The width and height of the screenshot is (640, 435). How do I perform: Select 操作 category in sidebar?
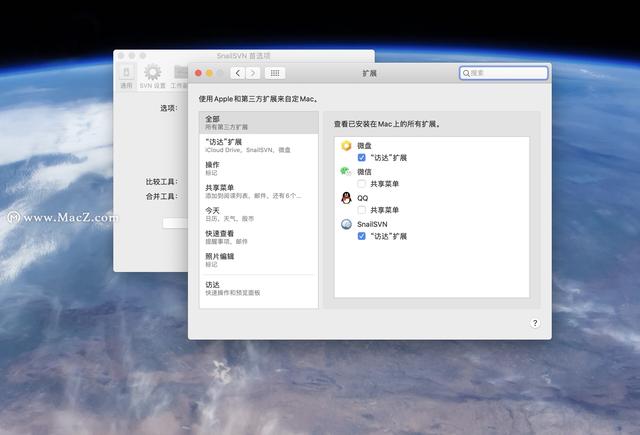[x=259, y=168]
